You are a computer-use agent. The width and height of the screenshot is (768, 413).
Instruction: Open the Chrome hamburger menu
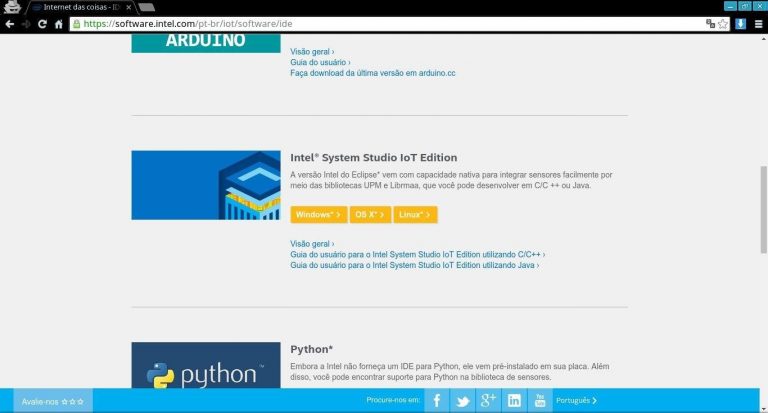pyautogui.click(x=757, y=23)
